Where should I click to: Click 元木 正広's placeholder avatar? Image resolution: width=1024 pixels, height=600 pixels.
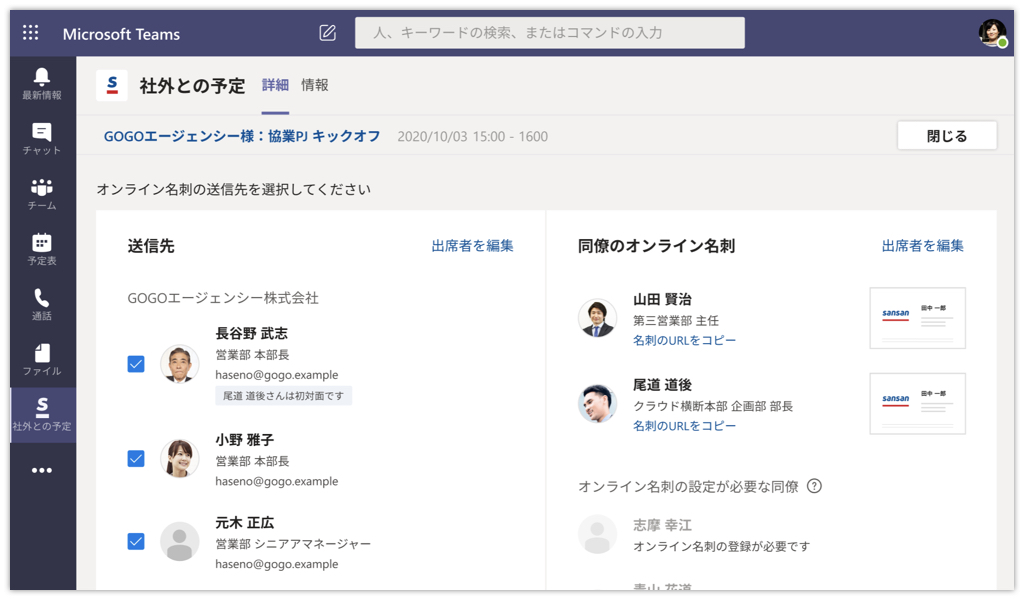[x=180, y=541]
